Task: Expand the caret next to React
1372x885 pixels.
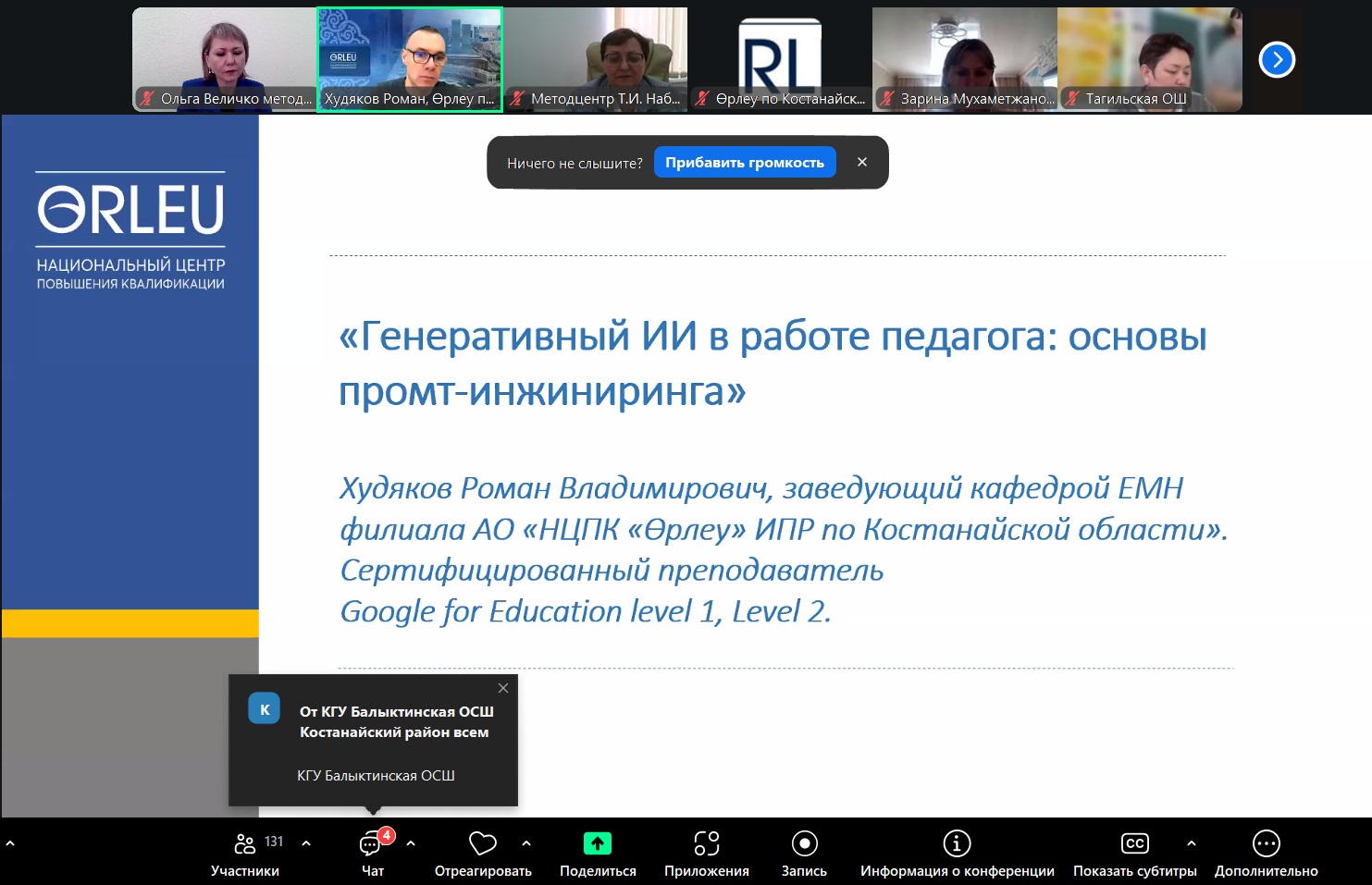Action: (526, 843)
